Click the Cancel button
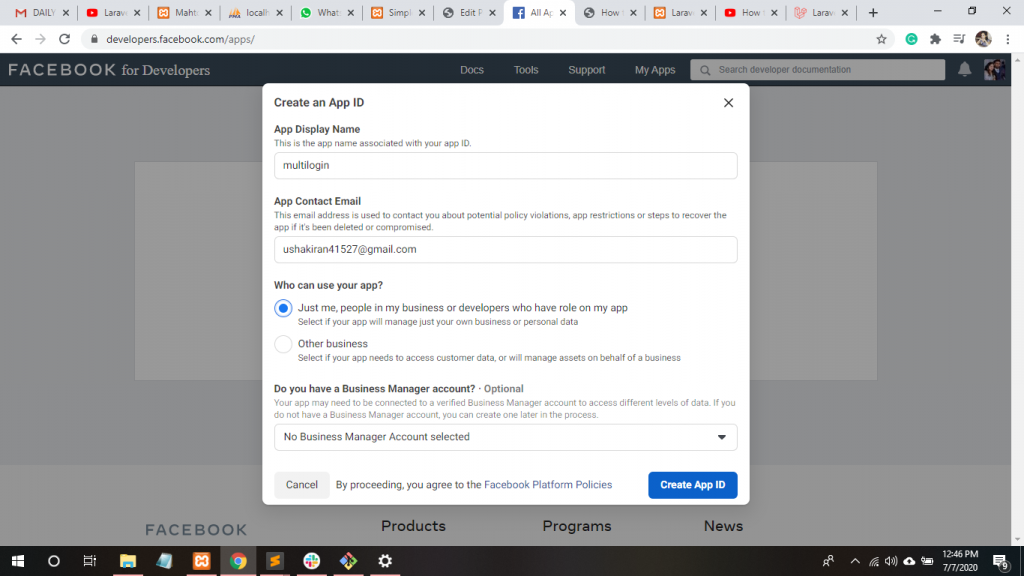The width and height of the screenshot is (1024, 576). (x=302, y=485)
